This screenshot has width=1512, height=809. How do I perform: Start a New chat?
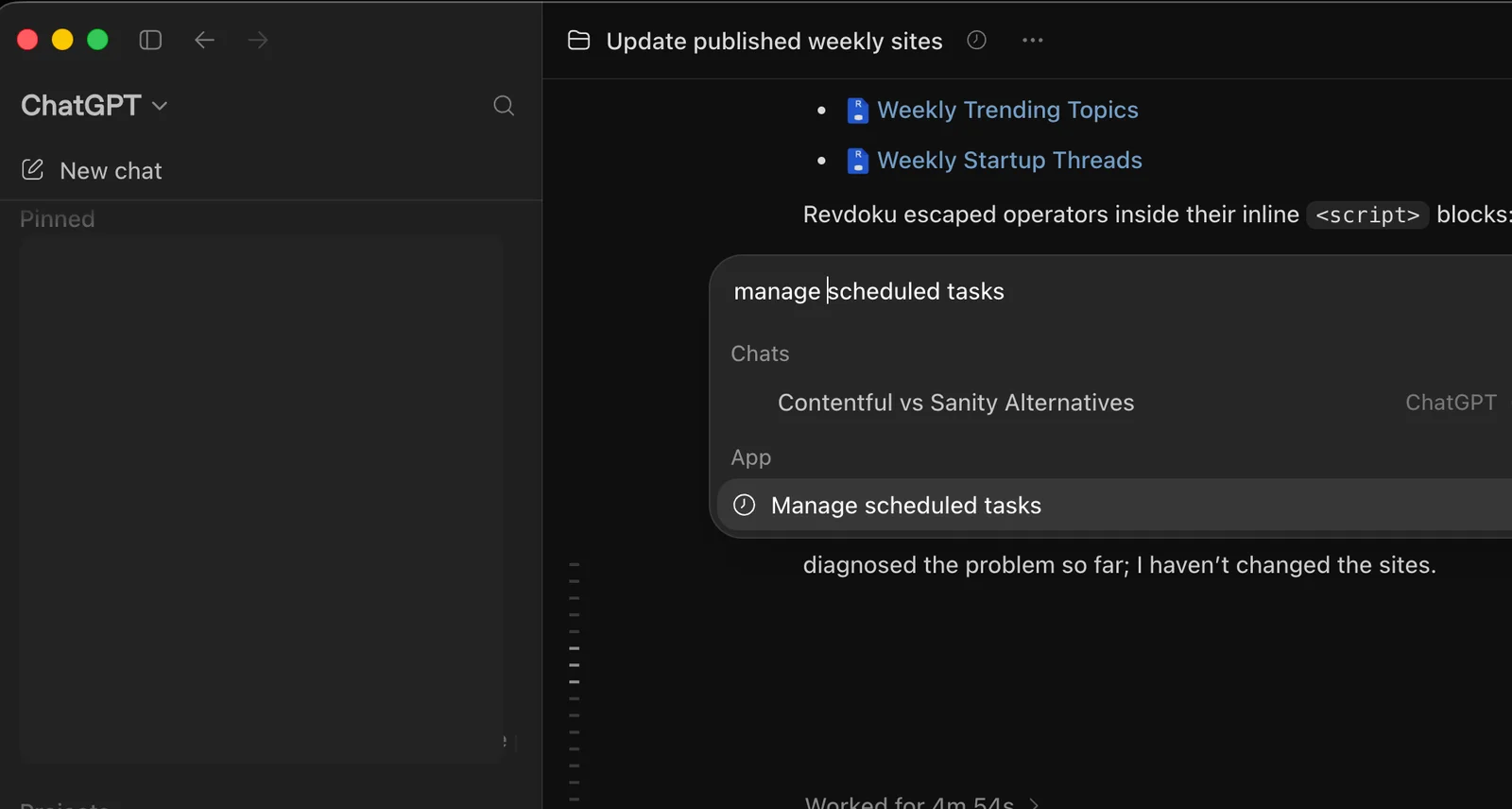click(x=92, y=170)
